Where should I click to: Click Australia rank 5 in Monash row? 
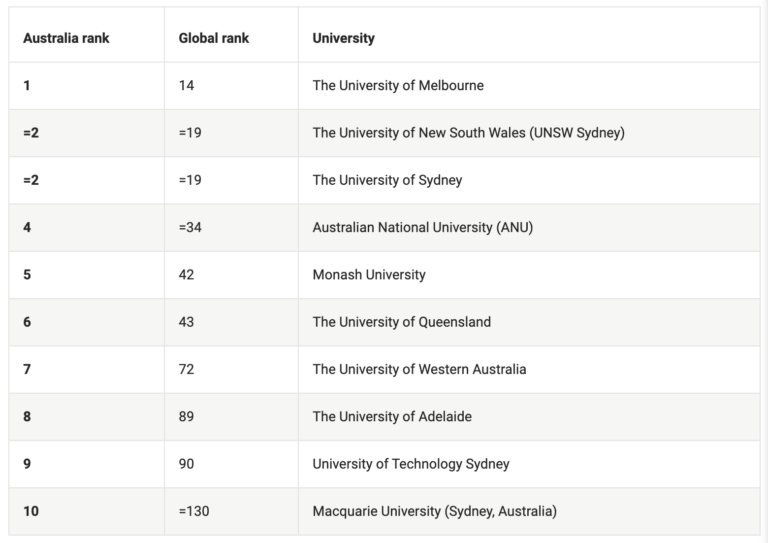pyautogui.click(x=27, y=275)
